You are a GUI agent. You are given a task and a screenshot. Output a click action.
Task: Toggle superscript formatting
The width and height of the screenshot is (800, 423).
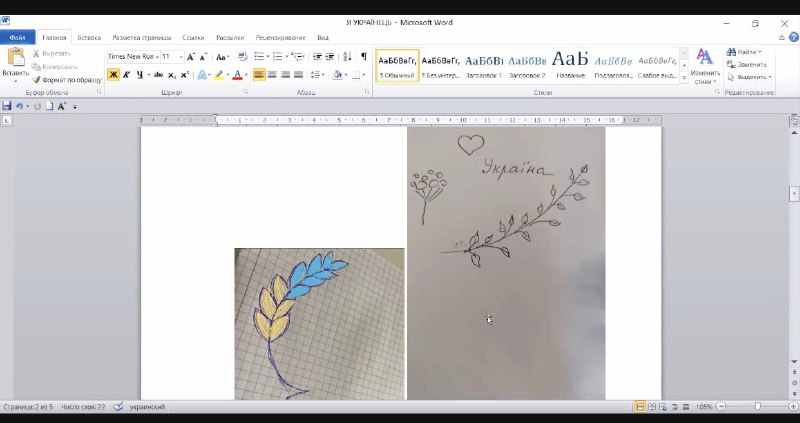click(x=185, y=75)
